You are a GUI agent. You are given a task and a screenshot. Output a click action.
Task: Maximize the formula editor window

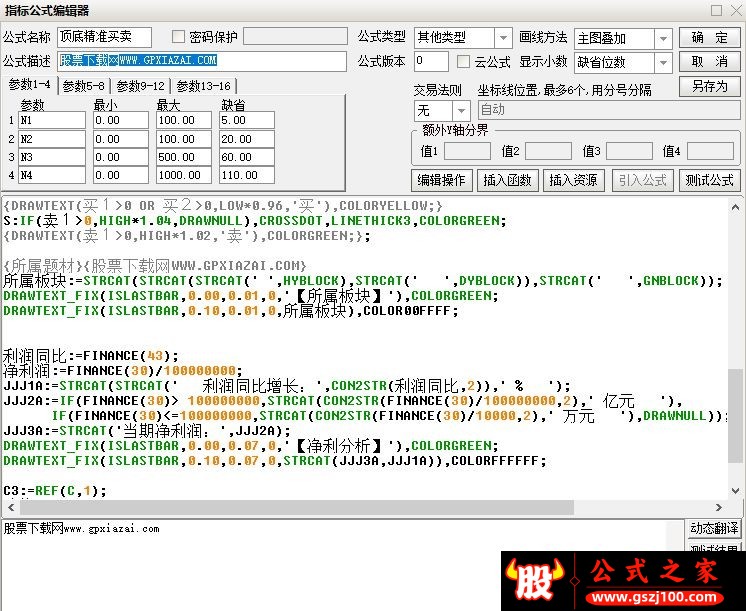[x=715, y=10]
